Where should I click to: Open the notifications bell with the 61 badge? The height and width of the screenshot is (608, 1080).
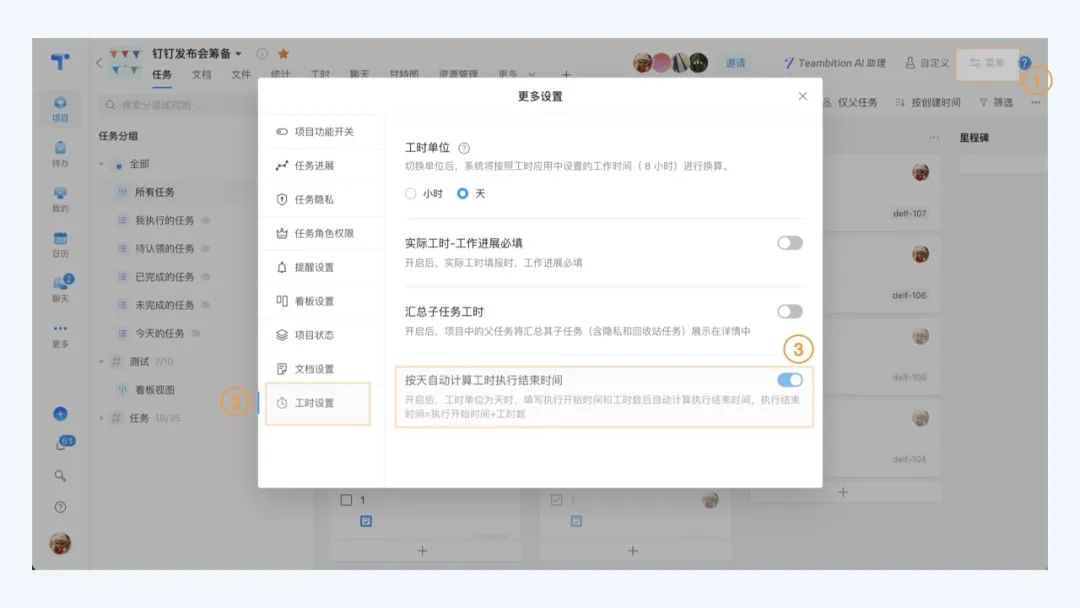62,444
